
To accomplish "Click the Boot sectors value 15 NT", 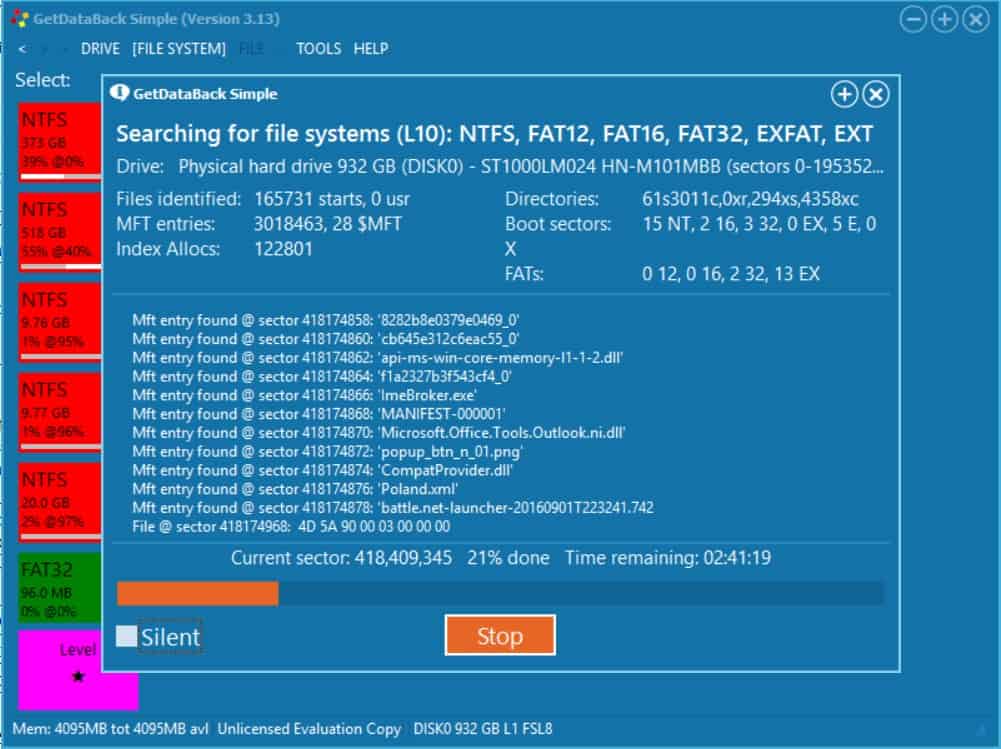I will click(x=760, y=224).
